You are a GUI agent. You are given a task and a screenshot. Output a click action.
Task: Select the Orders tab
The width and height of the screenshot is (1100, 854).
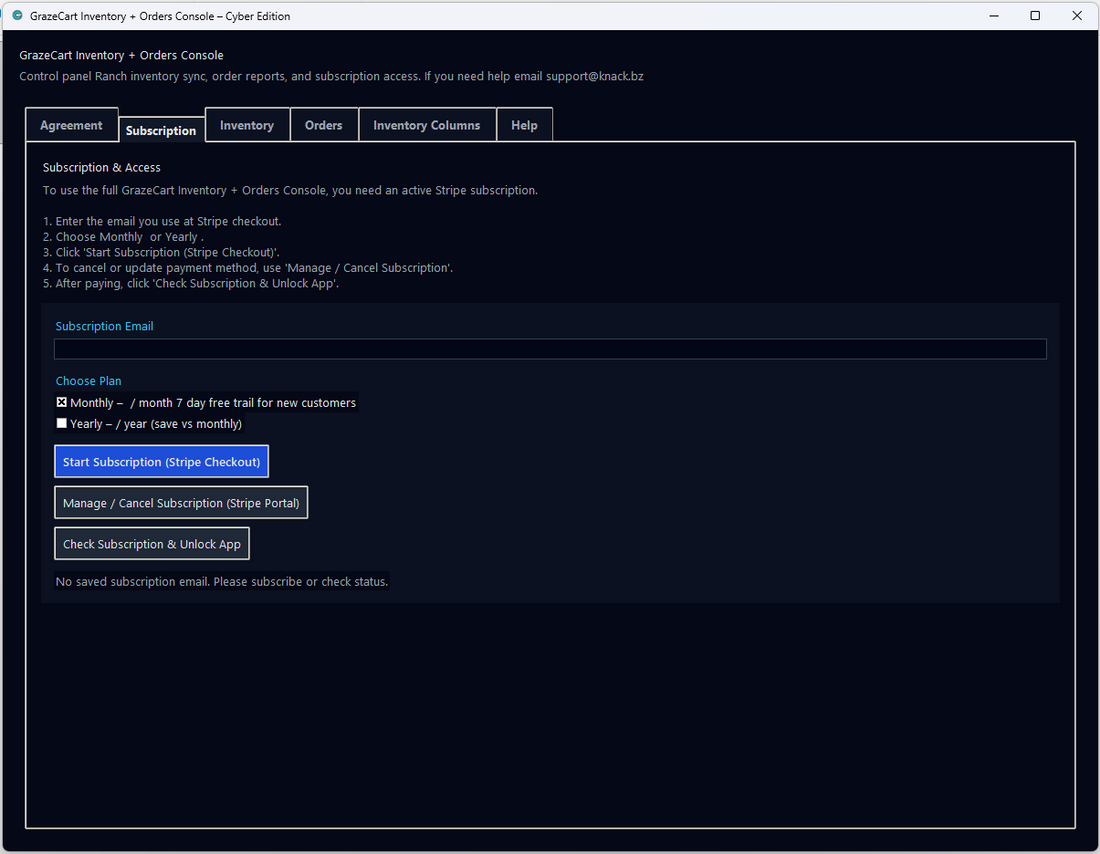(x=323, y=124)
